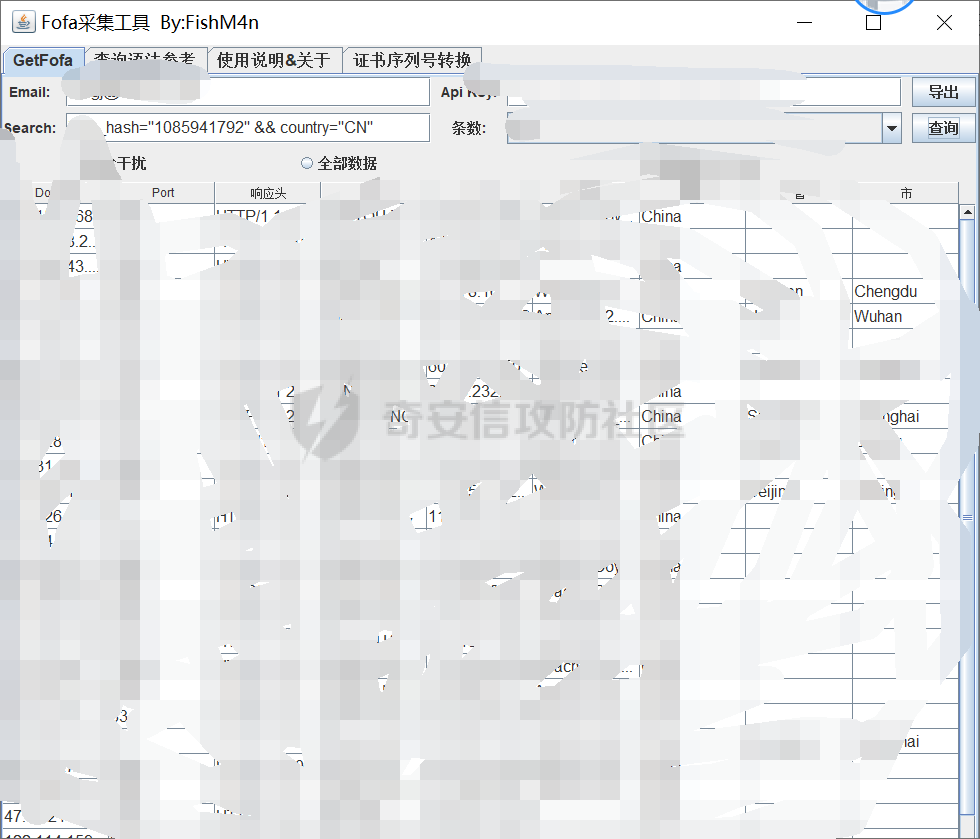Select the China cell in first table row
This screenshot has height=839, width=980.
pyautogui.click(x=692, y=216)
